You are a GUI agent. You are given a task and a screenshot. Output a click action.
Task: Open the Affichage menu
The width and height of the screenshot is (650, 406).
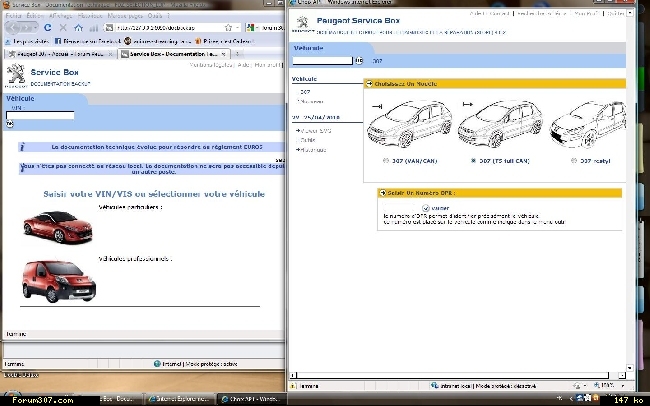pyautogui.click(x=61, y=16)
